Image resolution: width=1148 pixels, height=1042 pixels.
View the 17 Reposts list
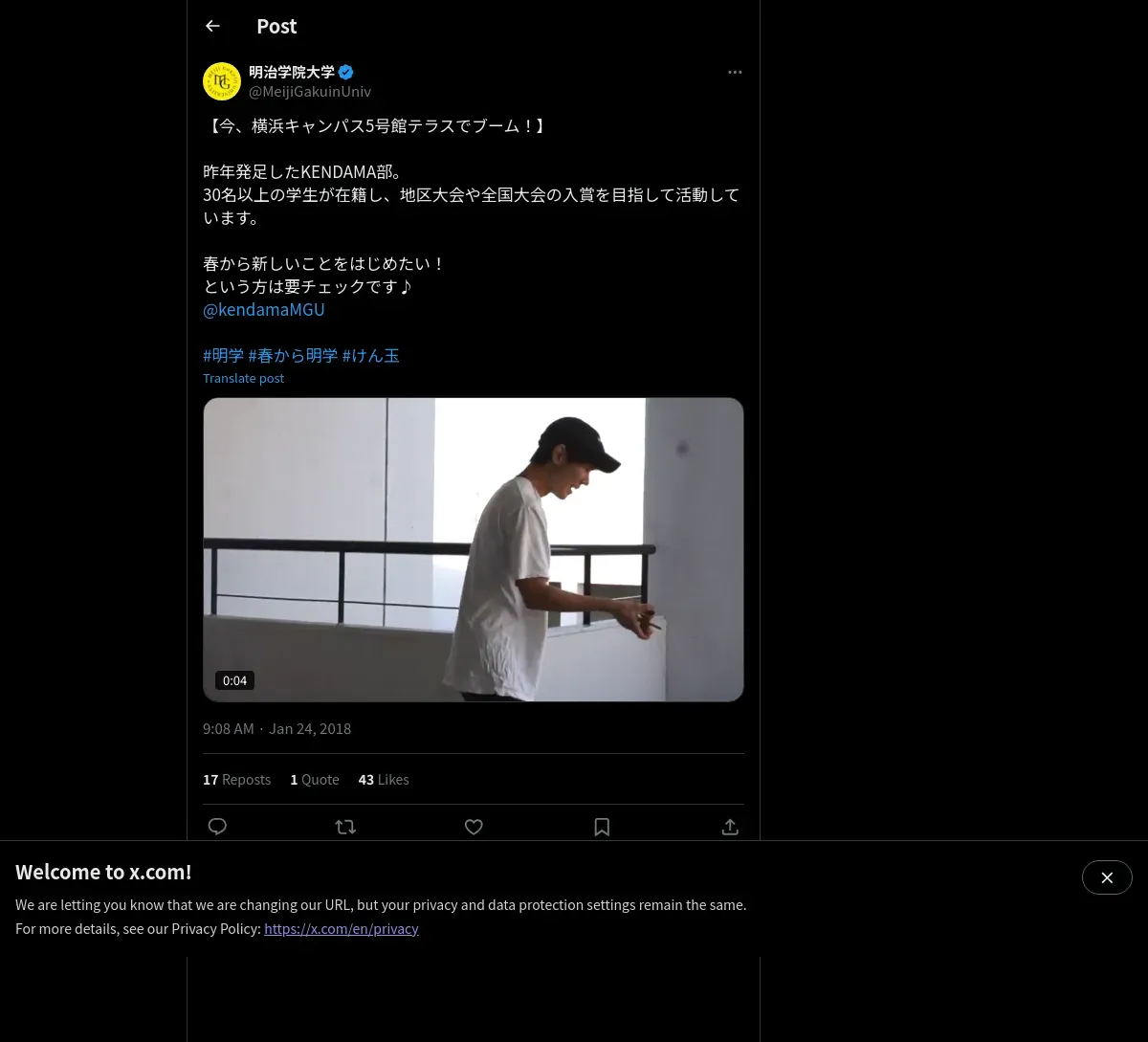pyautogui.click(x=236, y=779)
